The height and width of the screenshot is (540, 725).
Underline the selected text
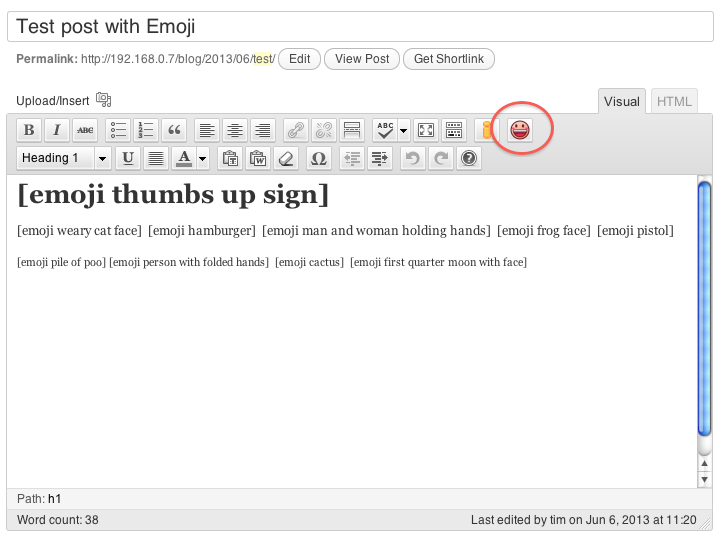point(128,159)
